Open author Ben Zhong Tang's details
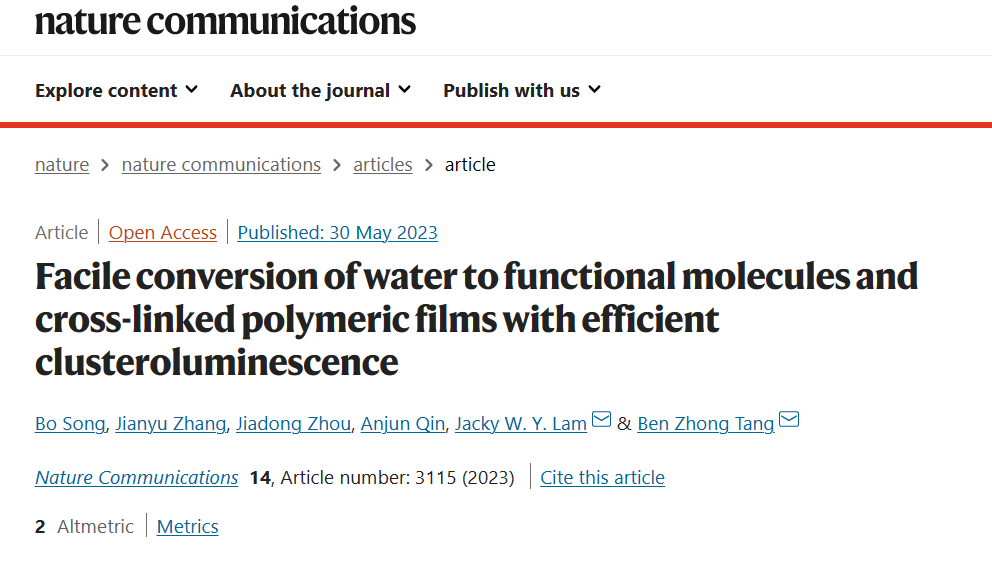 [x=705, y=423]
